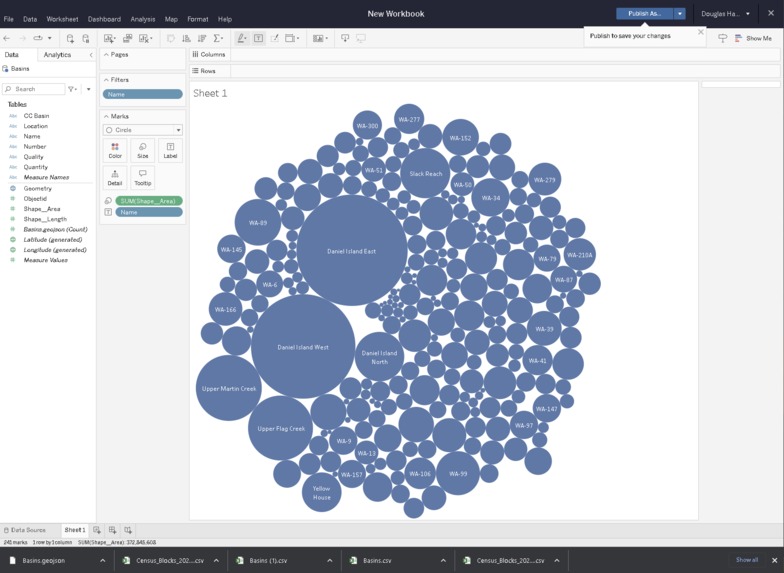This screenshot has height=573, width=784.
Task: Click the Daniel Island East bubble
Action: pos(352,251)
